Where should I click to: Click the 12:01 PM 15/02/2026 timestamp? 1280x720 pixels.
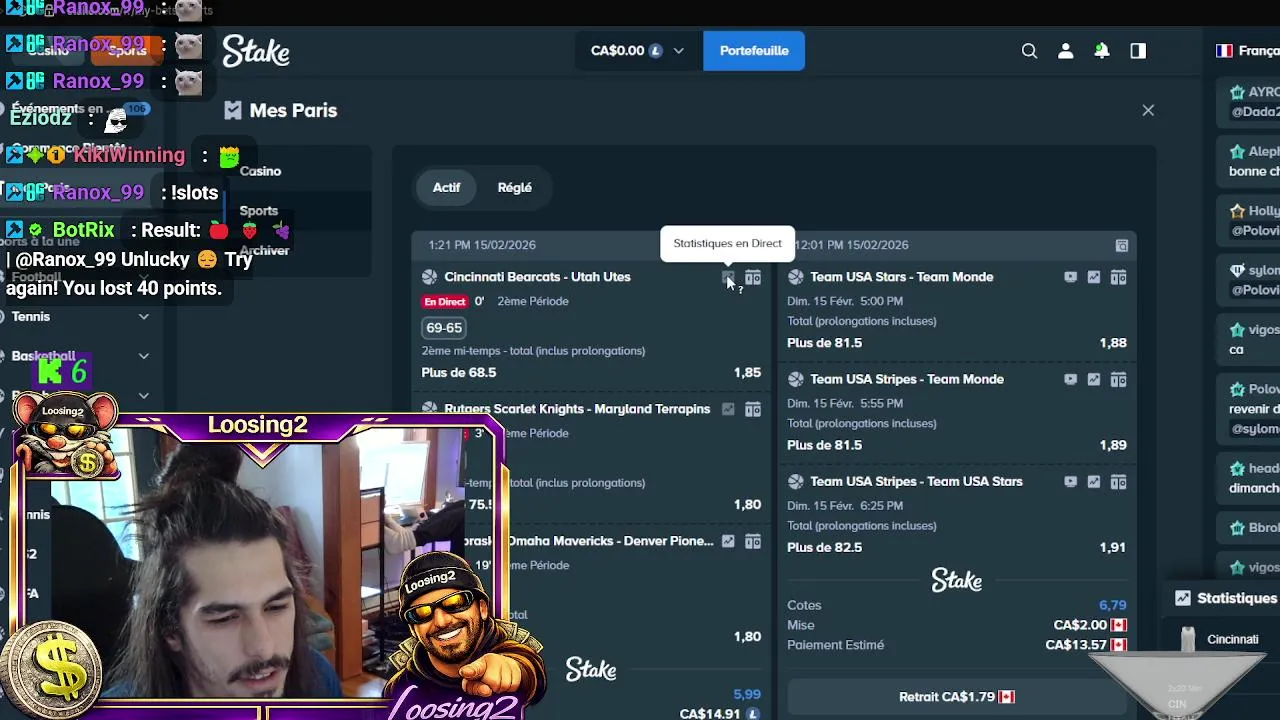852,245
